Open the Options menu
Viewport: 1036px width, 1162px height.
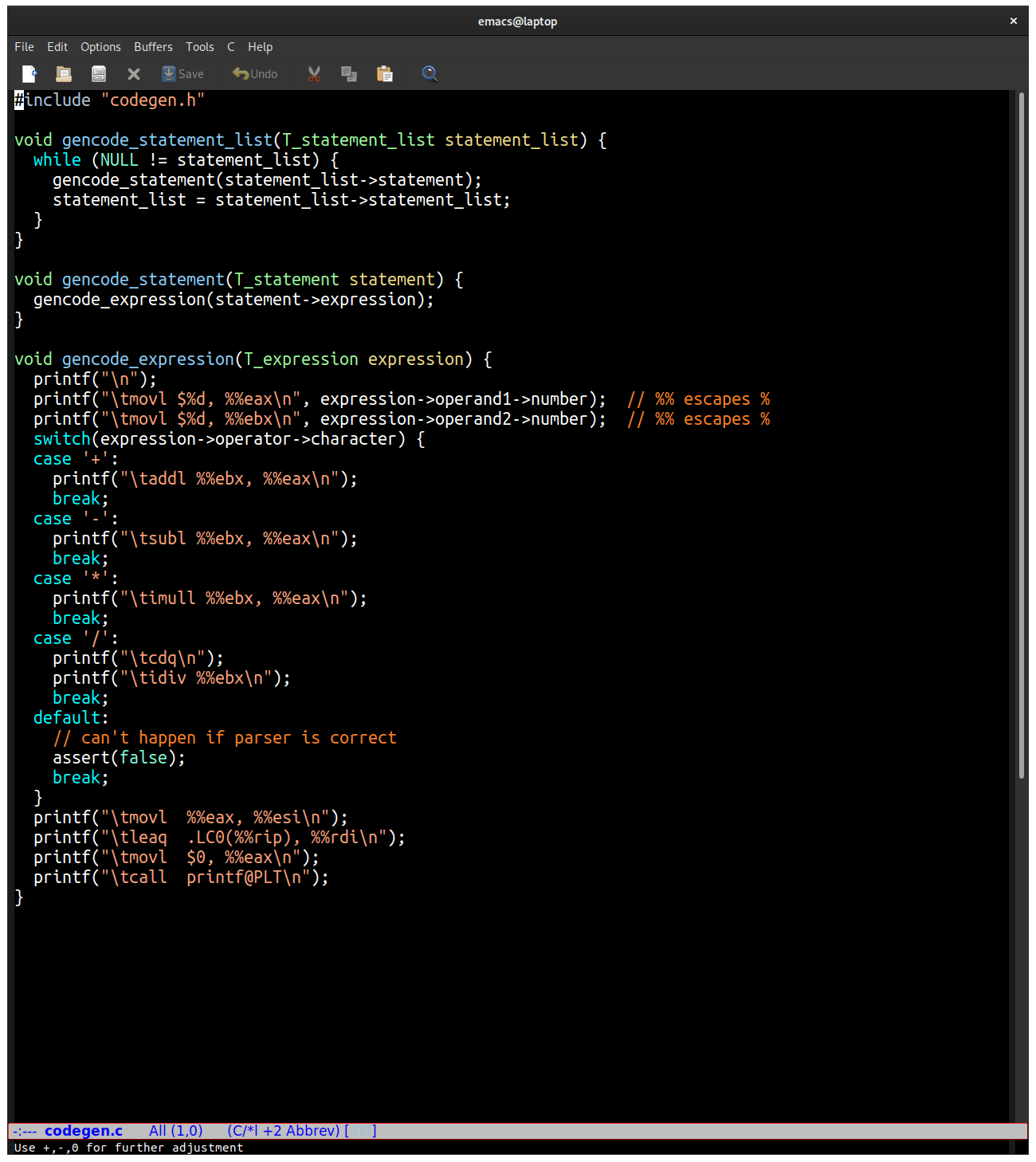100,46
